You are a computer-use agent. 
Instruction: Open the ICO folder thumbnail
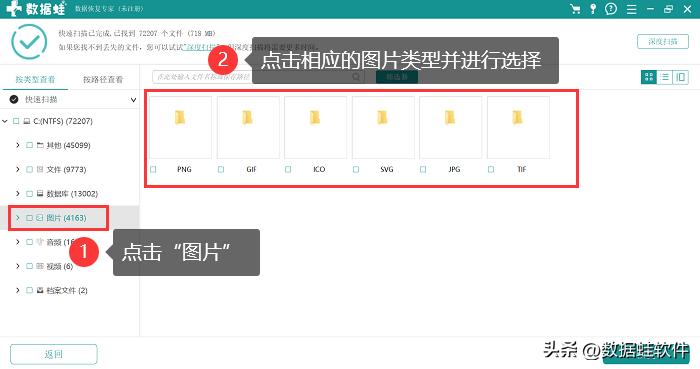pyautogui.click(x=315, y=128)
